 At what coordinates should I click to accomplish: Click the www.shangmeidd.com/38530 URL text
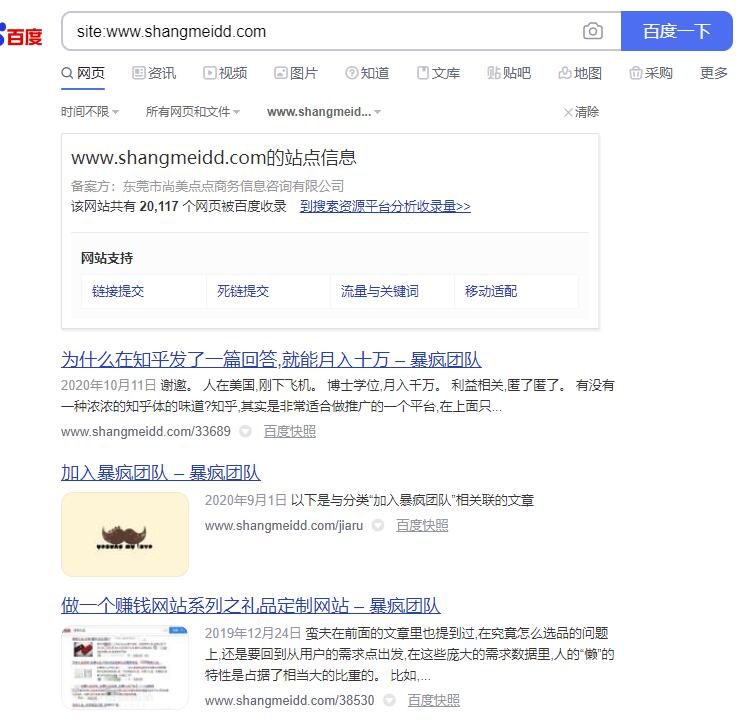[290, 700]
